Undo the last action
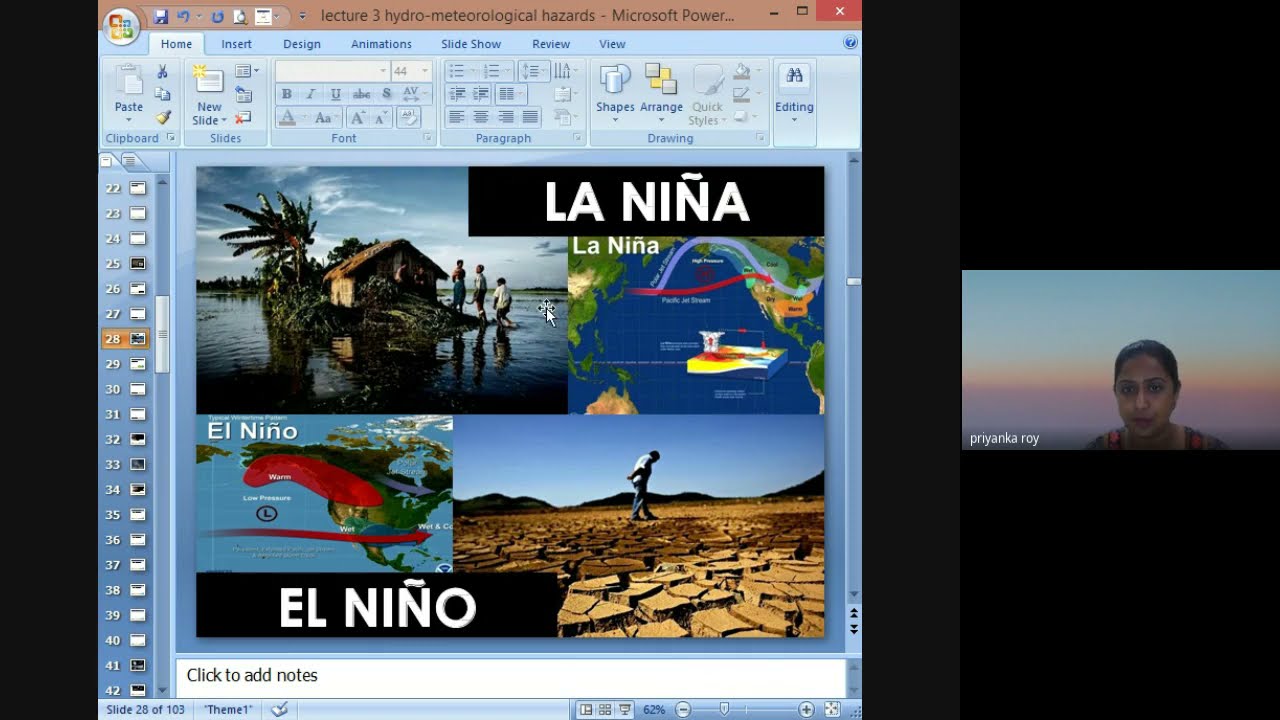The image size is (1280, 720). point(183,16)
